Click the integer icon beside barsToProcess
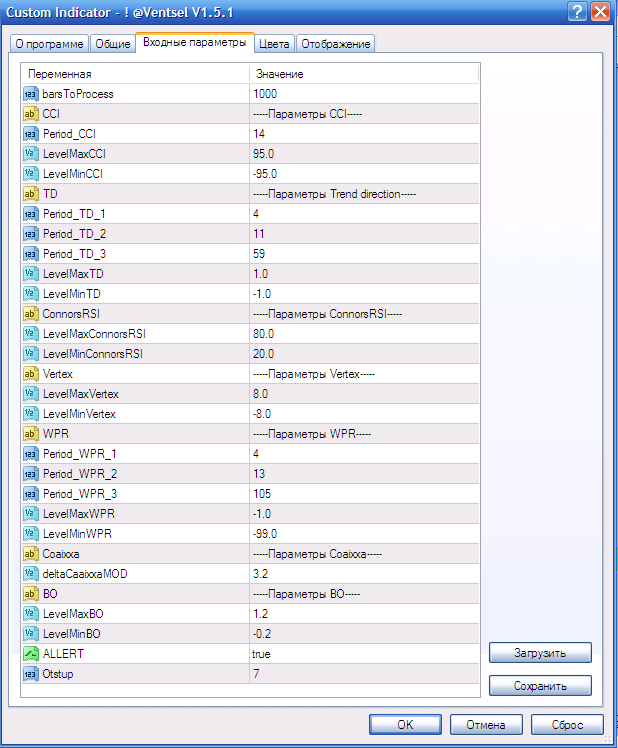618x748 pixels. coord(31,94)
